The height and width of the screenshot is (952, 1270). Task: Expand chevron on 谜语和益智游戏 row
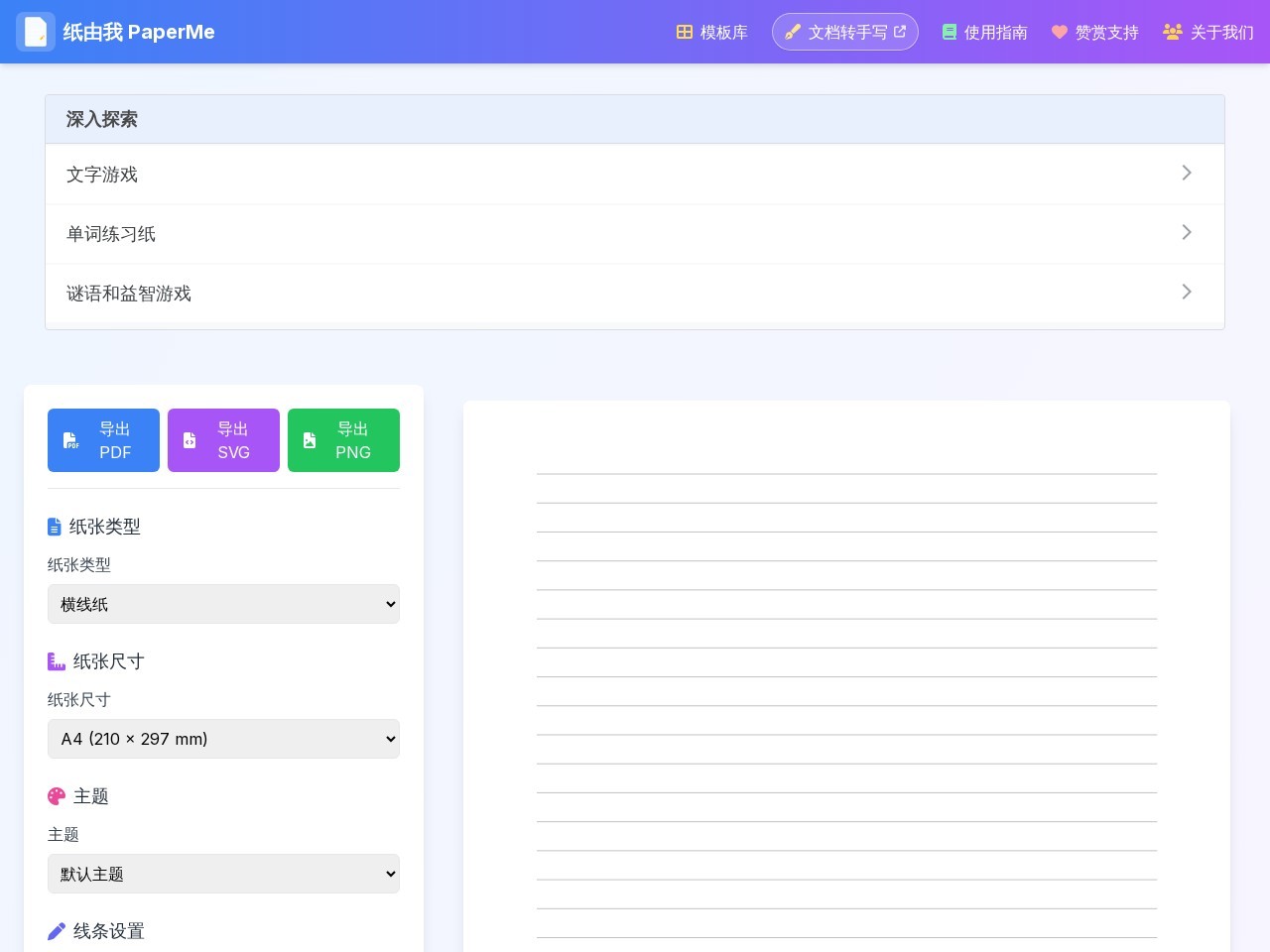tap(1187, 292)
